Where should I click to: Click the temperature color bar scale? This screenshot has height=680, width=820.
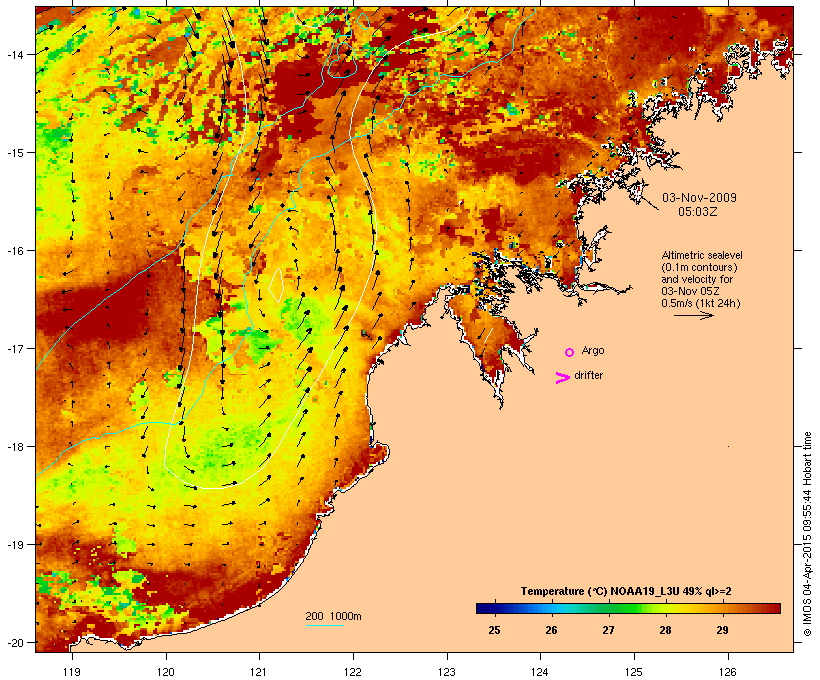point(628,608)
